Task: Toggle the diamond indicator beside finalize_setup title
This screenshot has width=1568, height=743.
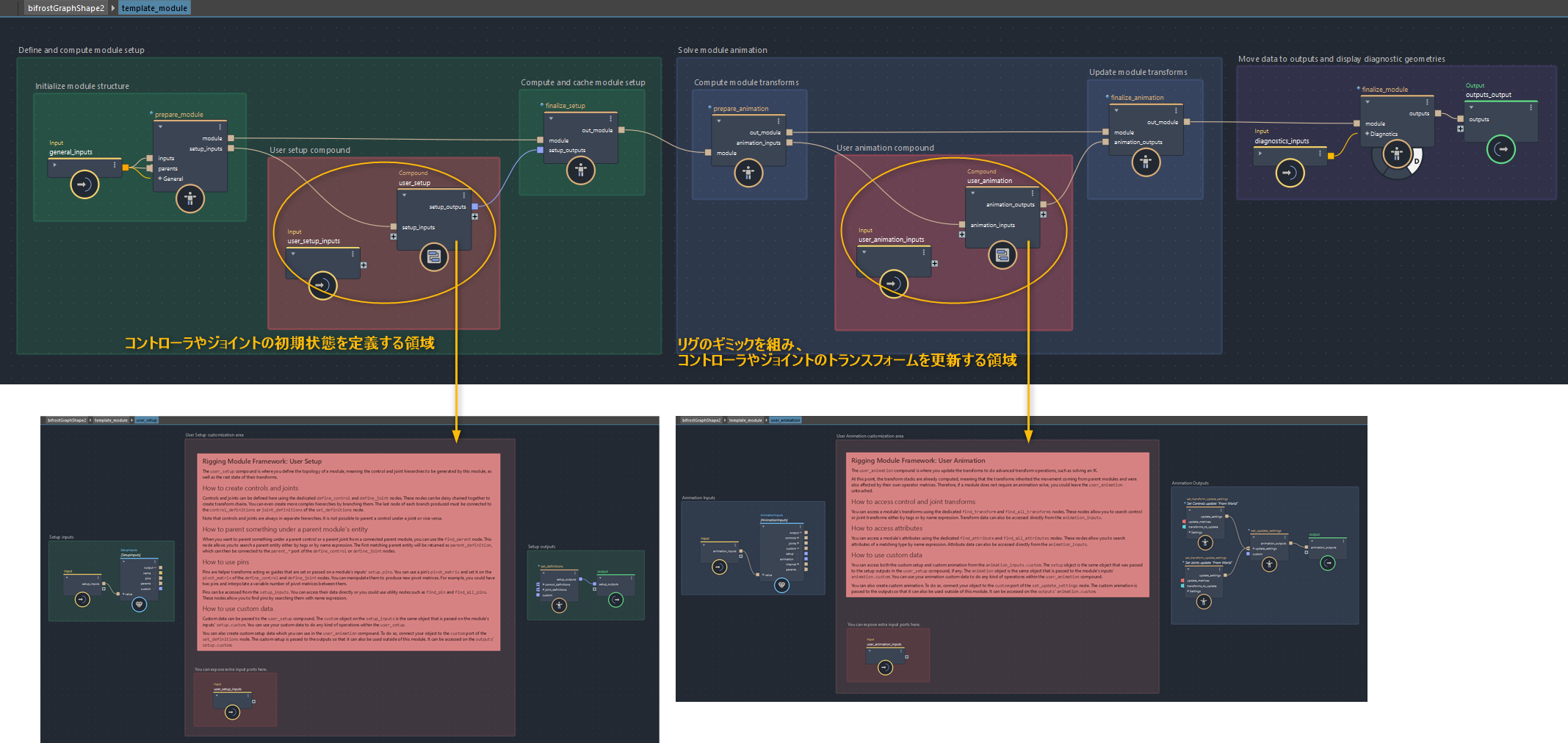Action: [541, 104]
